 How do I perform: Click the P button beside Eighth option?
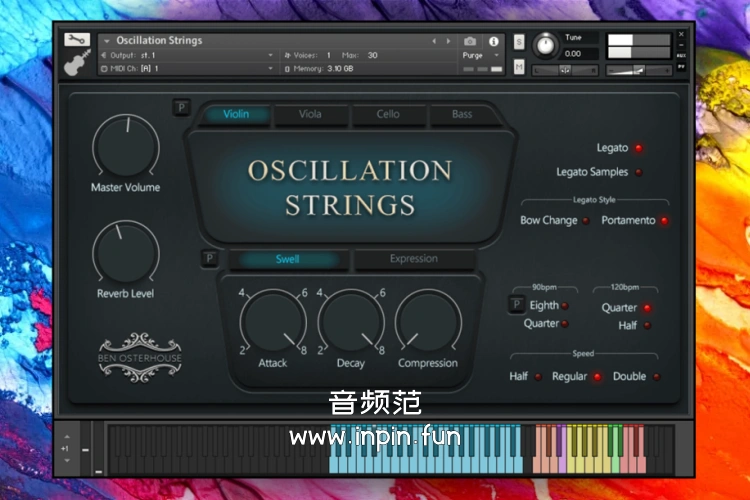point(516,304)
